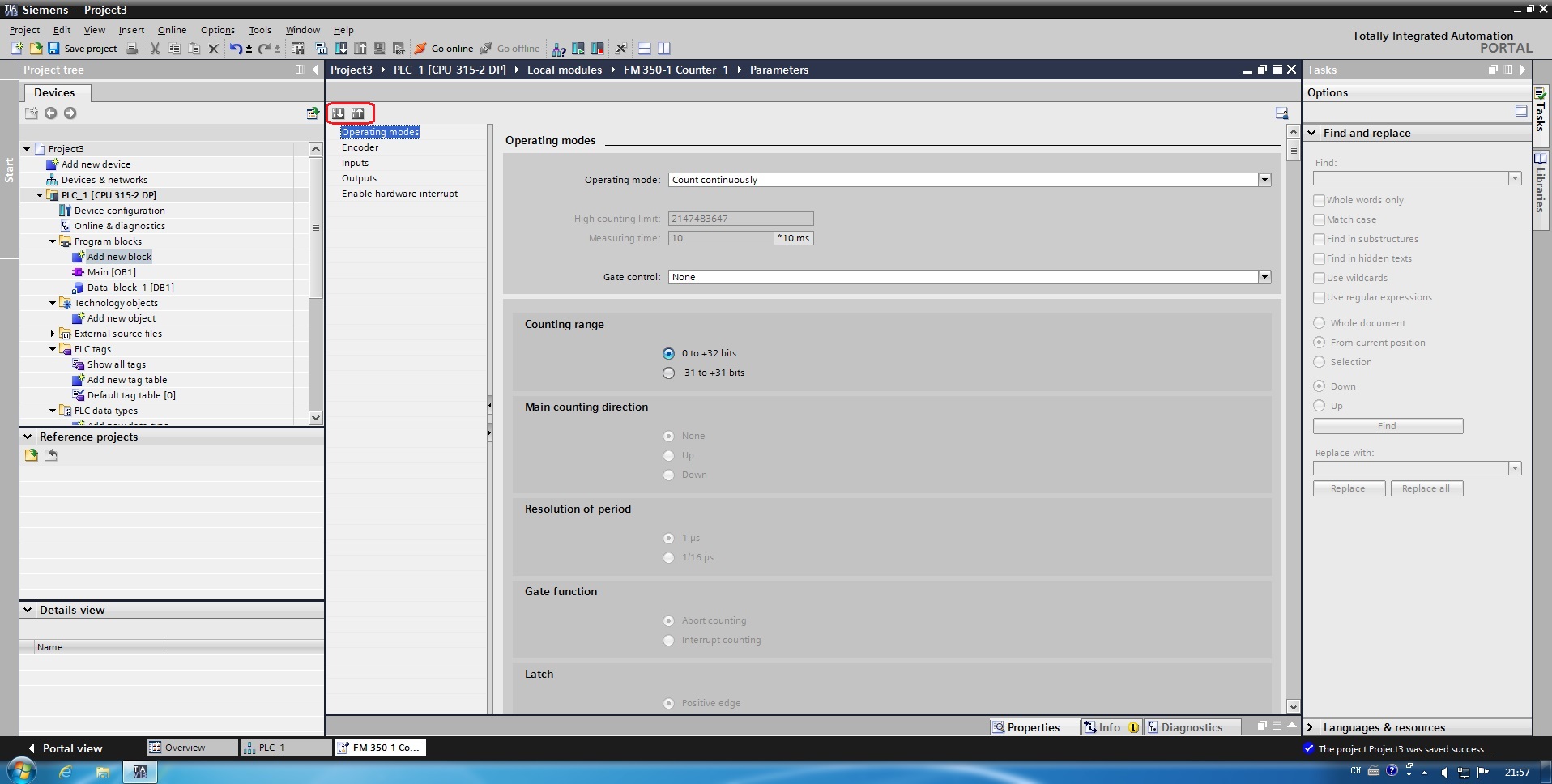Select the Encoder parameter page

(x=360, y=147)
